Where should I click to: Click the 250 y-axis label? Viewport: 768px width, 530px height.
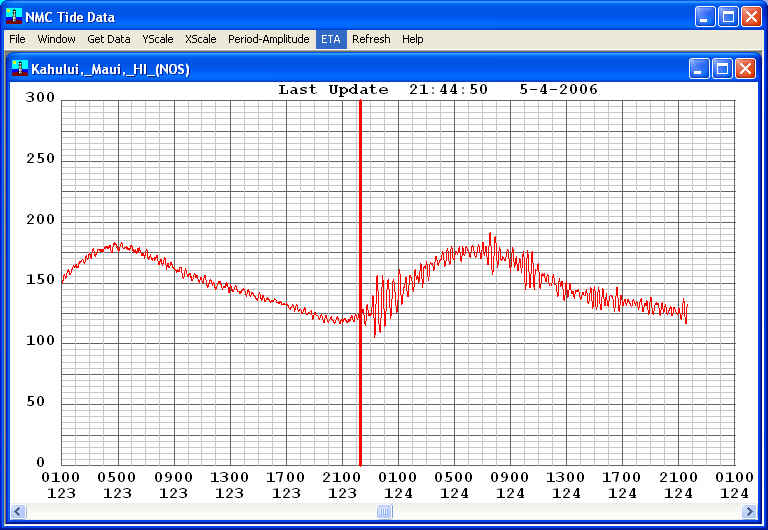[41, 159]
